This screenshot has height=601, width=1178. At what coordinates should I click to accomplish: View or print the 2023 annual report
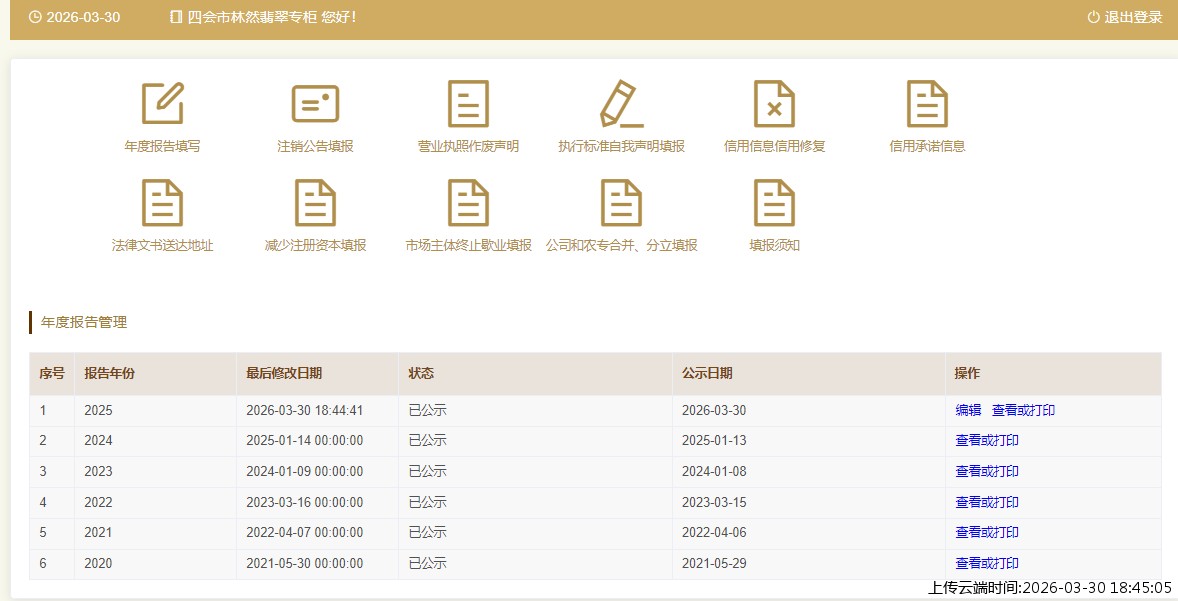pos(987,471)
